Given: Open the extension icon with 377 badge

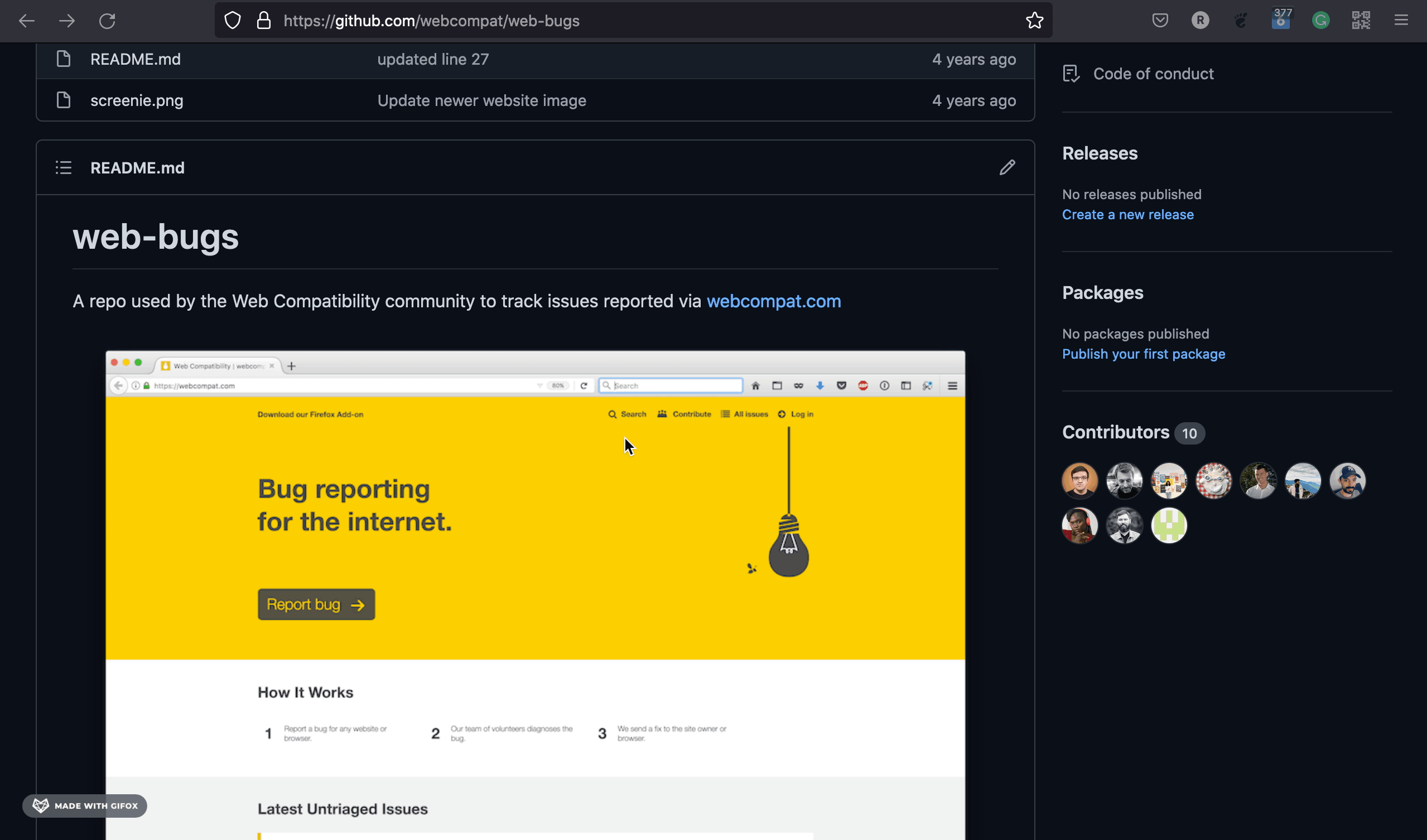Looking at the screenshot, I should [x=1280, y=18].
